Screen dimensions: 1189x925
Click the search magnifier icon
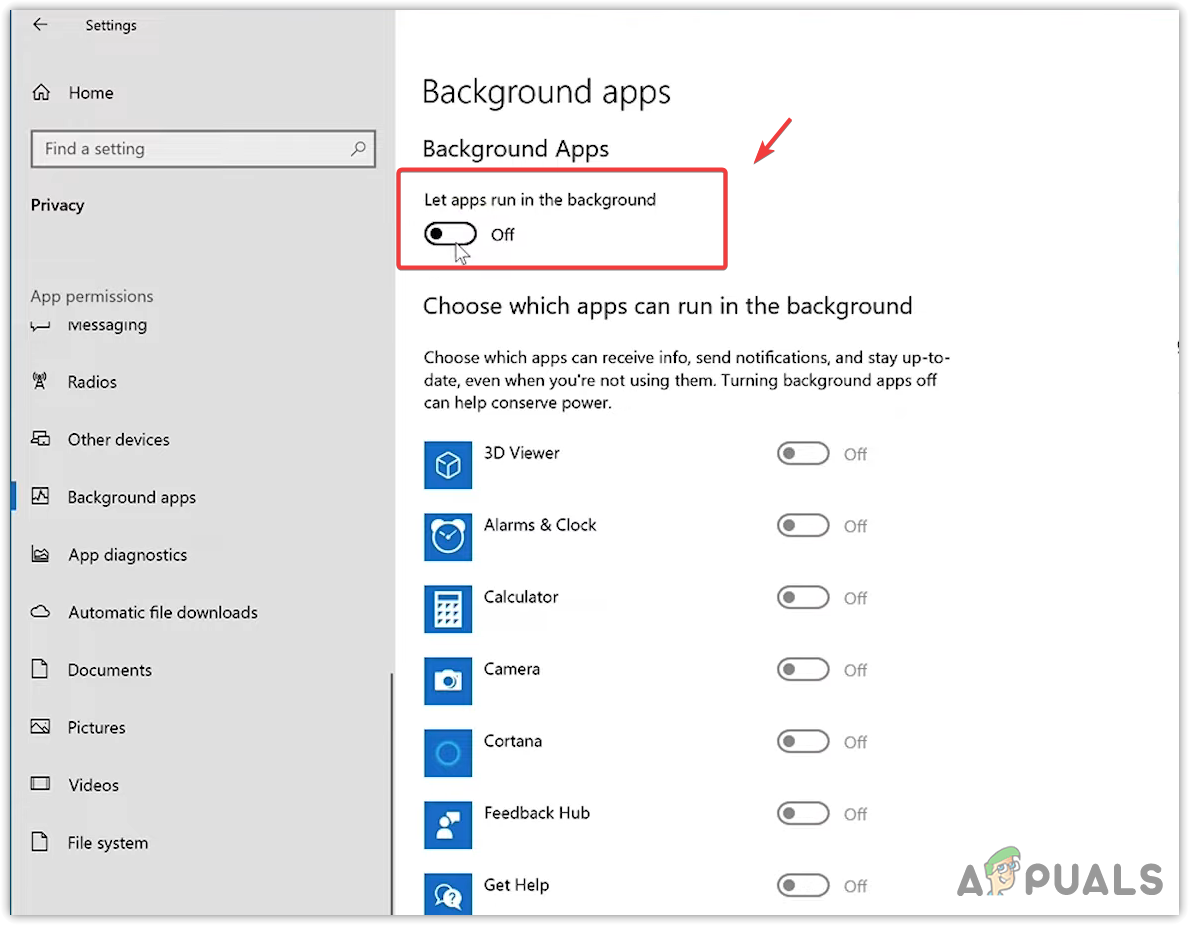click(358, 148)
